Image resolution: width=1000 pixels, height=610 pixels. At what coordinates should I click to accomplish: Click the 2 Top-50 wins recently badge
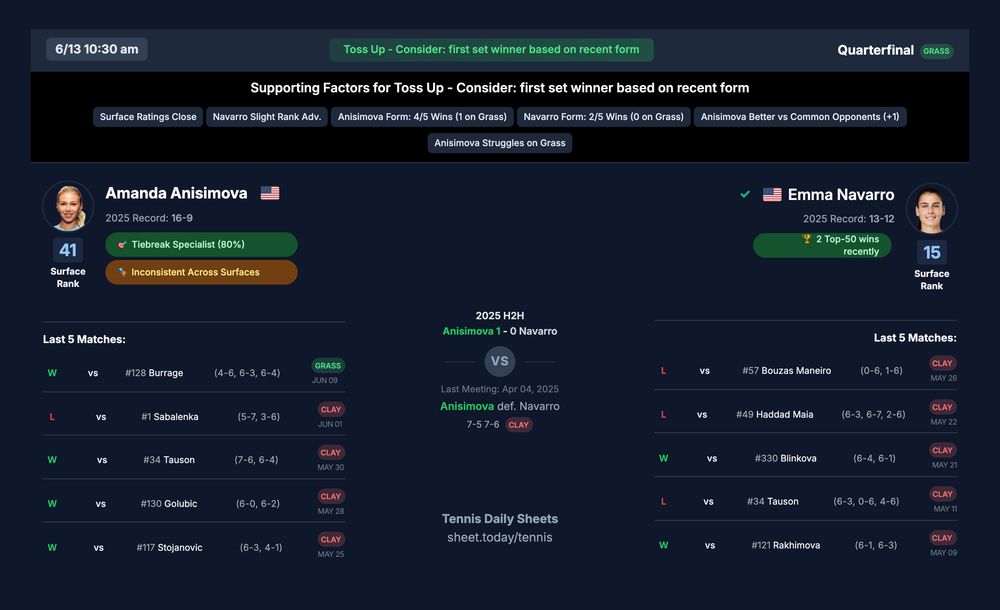pyautogui.click(x=822, y=245)
